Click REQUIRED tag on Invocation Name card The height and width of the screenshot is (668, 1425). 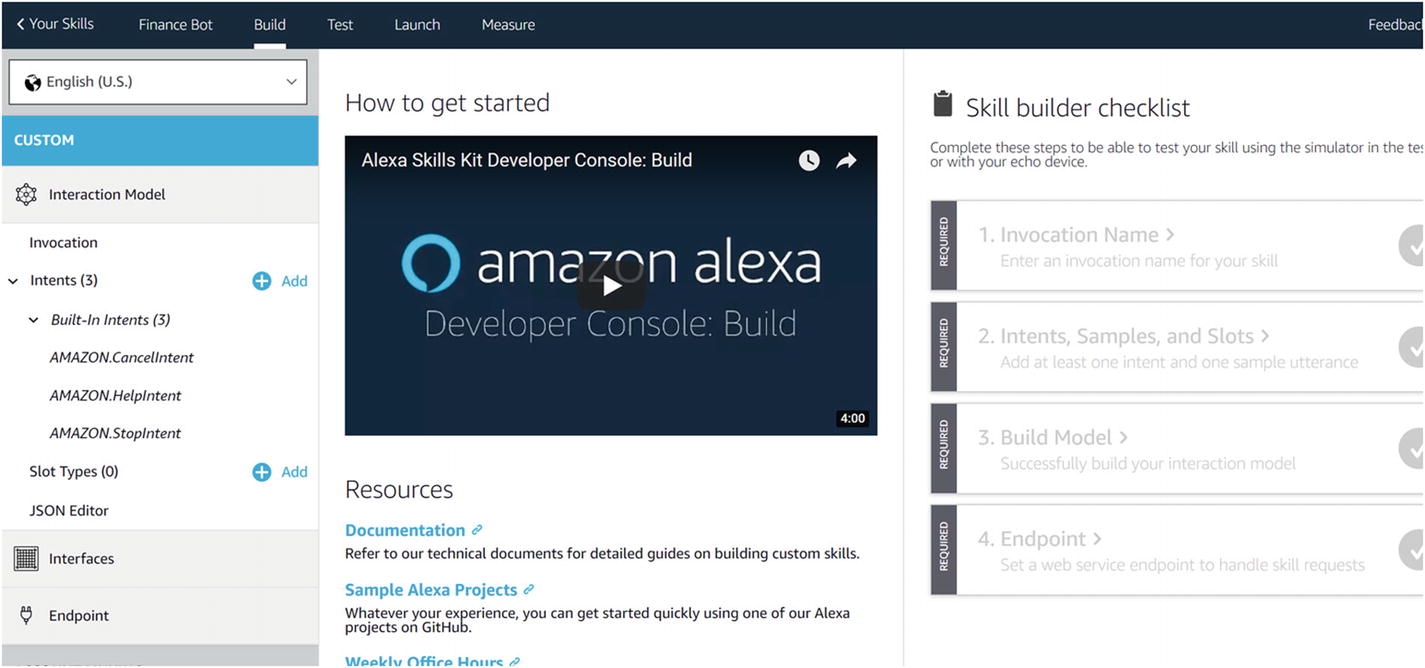click(944, 246)
